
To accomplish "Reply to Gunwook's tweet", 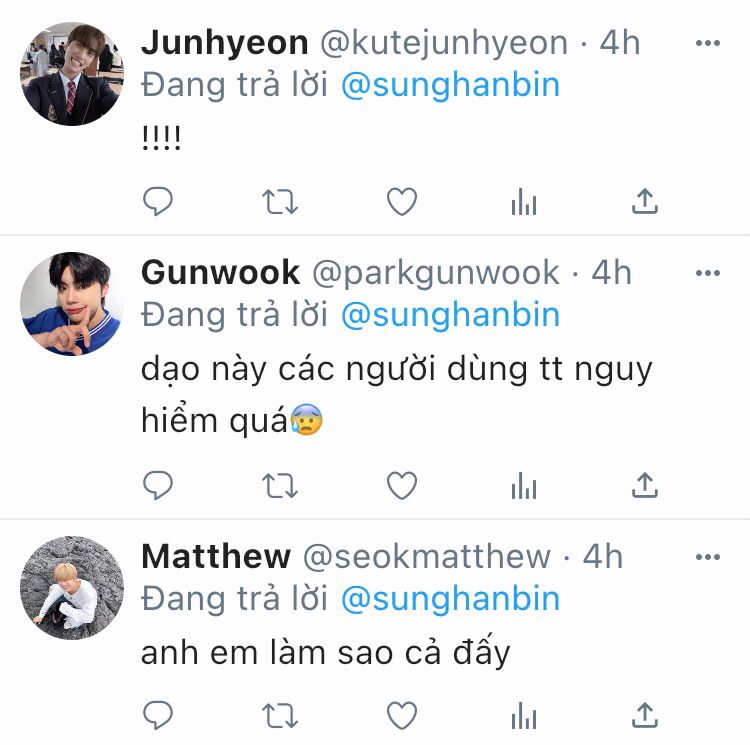I will point(158,485).
